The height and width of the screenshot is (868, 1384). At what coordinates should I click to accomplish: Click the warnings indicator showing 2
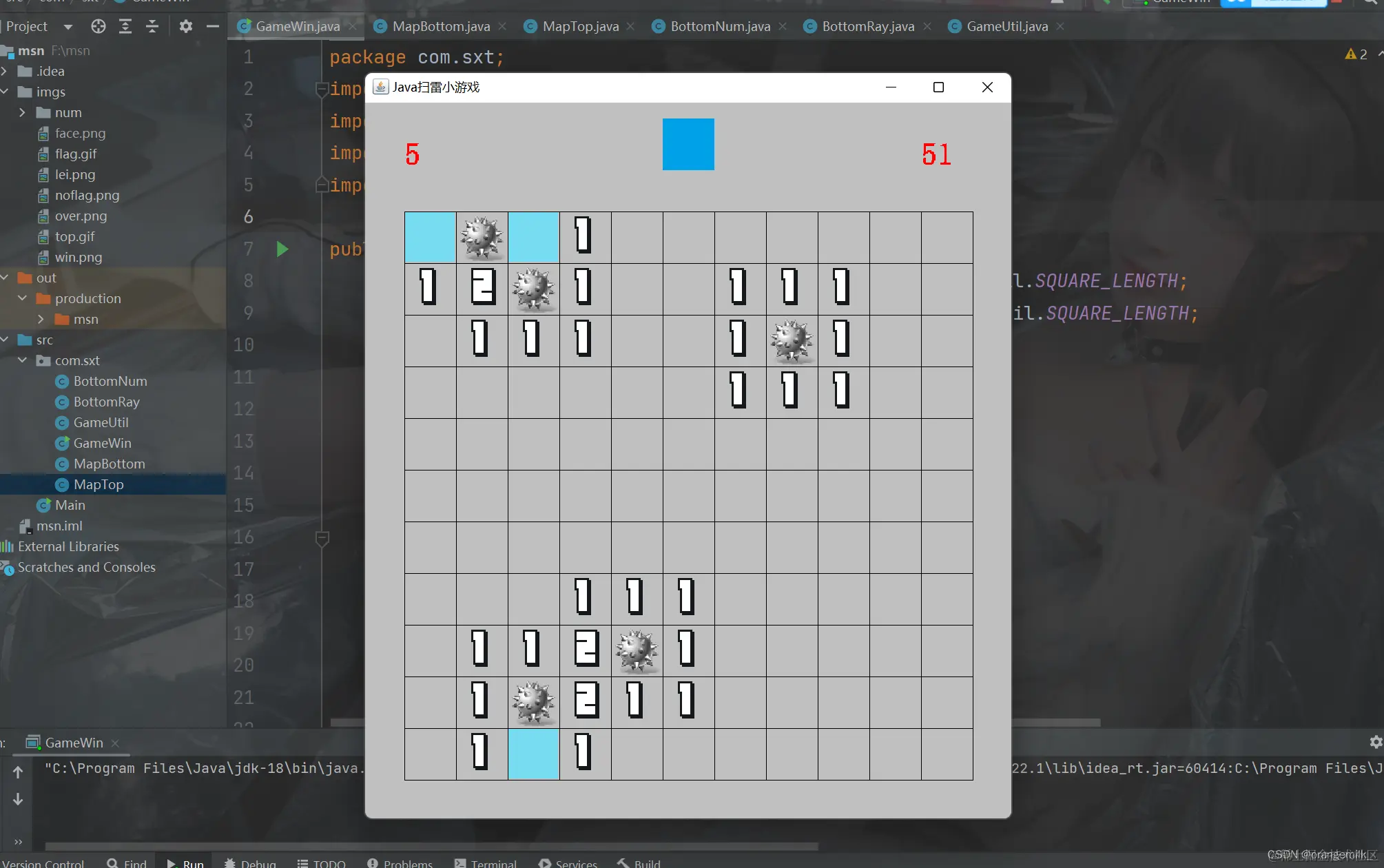1356,54
